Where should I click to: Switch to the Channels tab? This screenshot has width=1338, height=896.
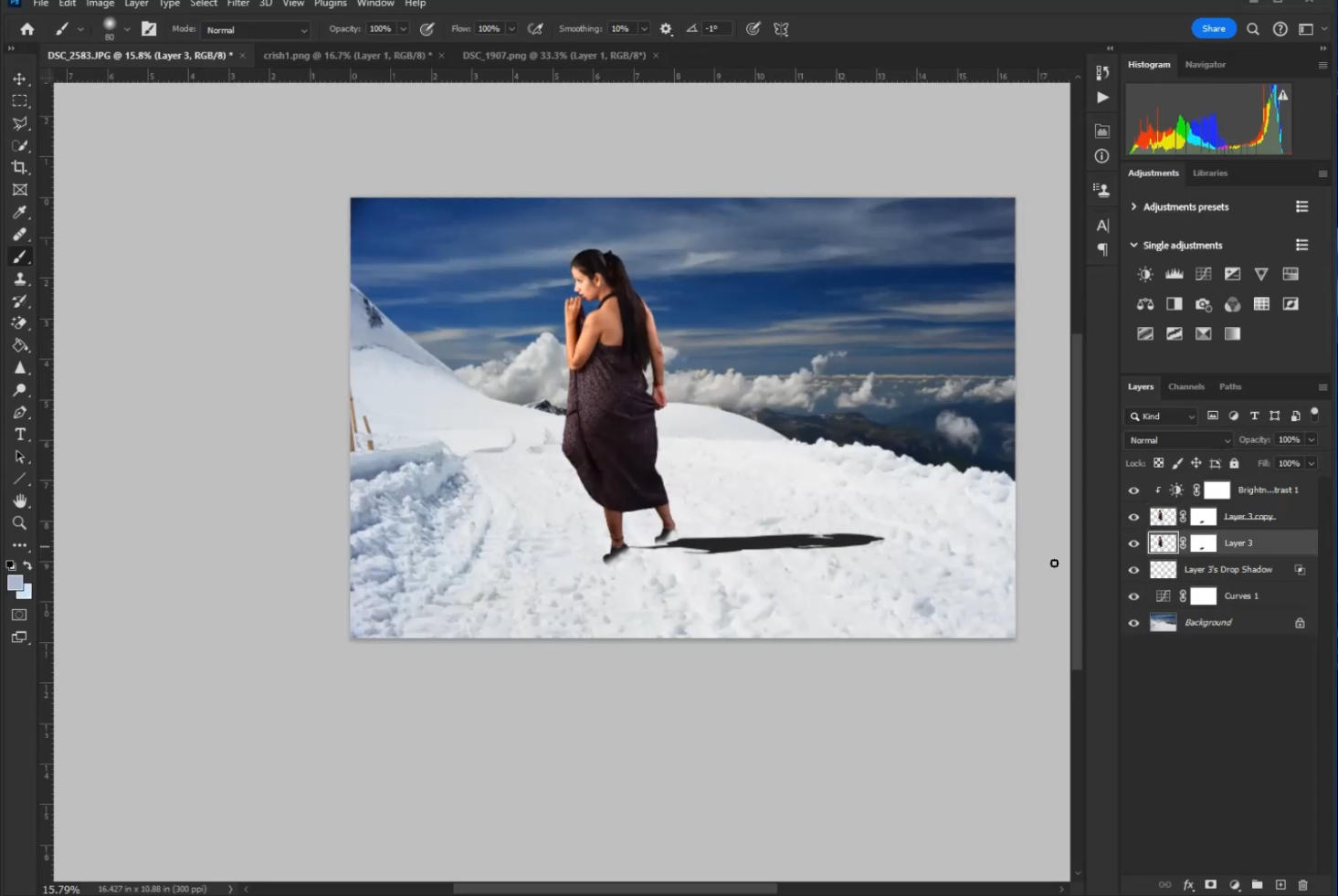point(1185,387)
